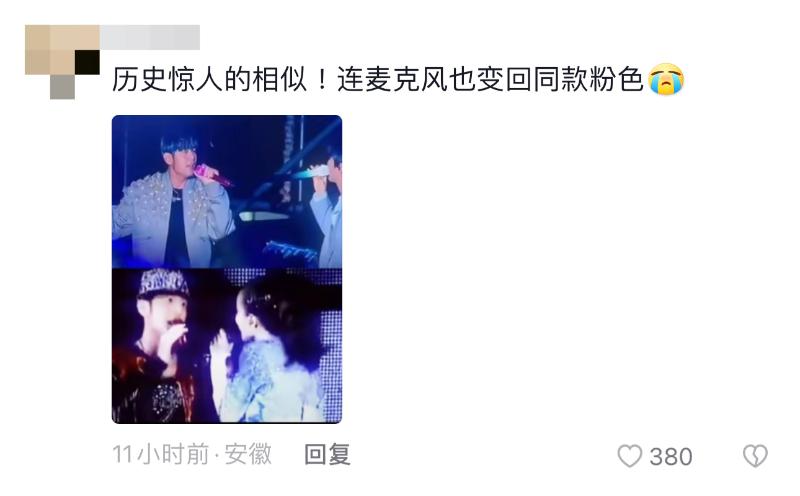Like the comment with the heart icon

[630, 456]
